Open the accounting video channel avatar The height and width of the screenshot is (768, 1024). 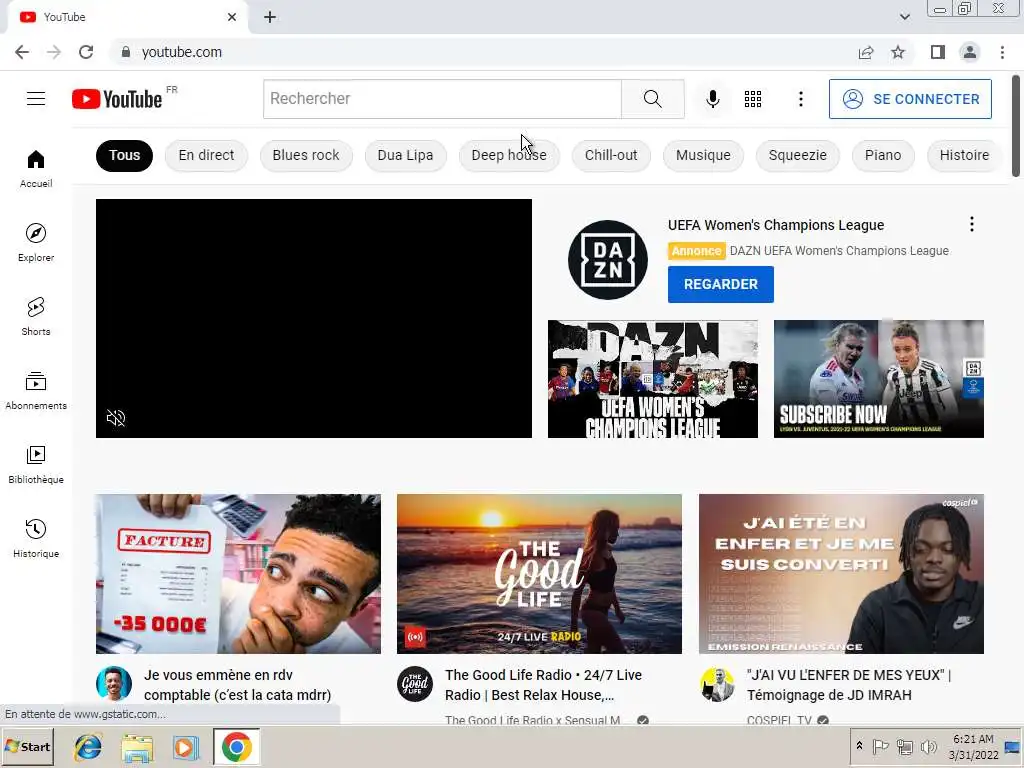coord(114,684)
